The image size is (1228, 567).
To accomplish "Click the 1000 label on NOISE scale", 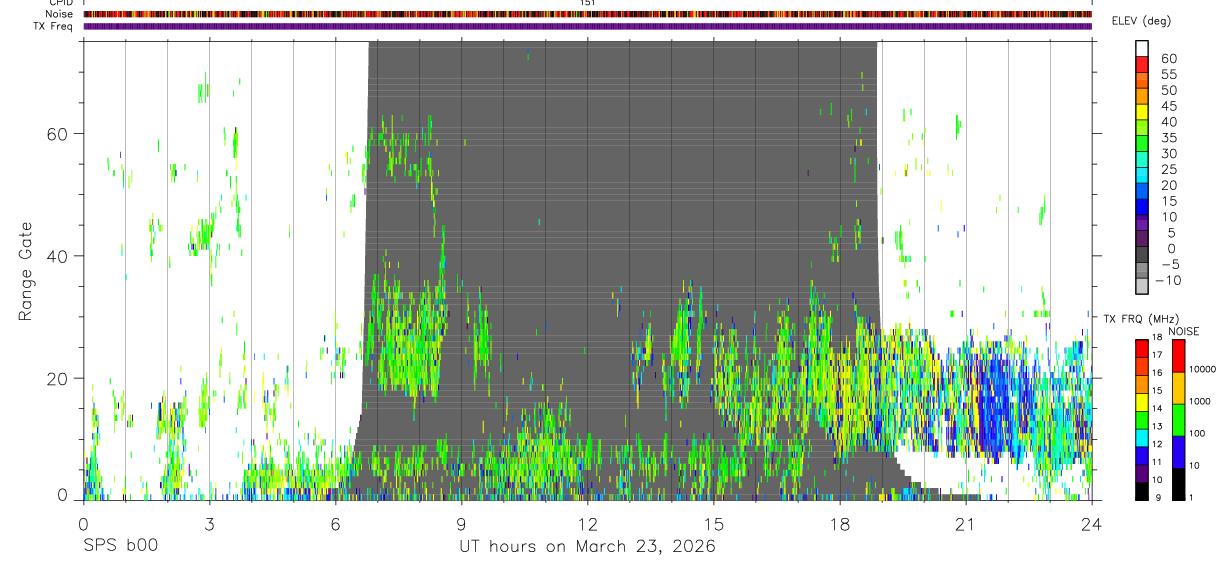I will point(1198,401).
